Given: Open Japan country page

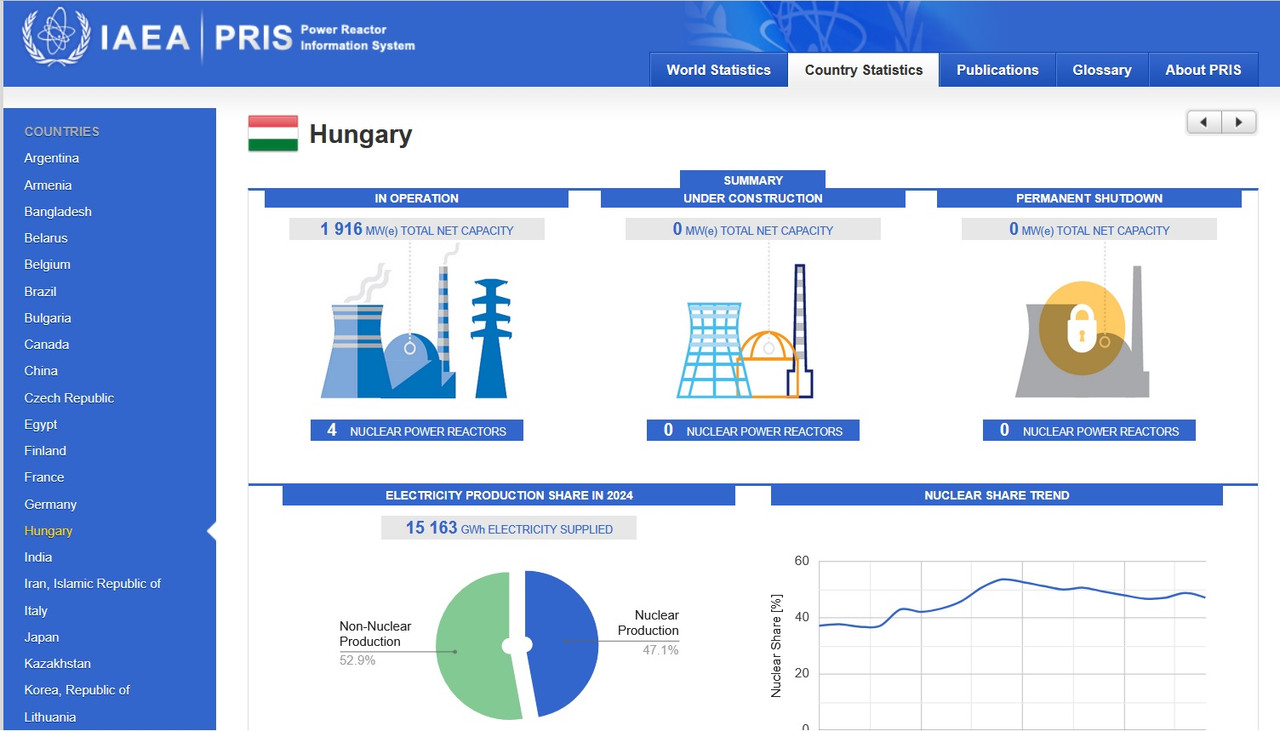Looking at the screenshot, I should [42, 637].
